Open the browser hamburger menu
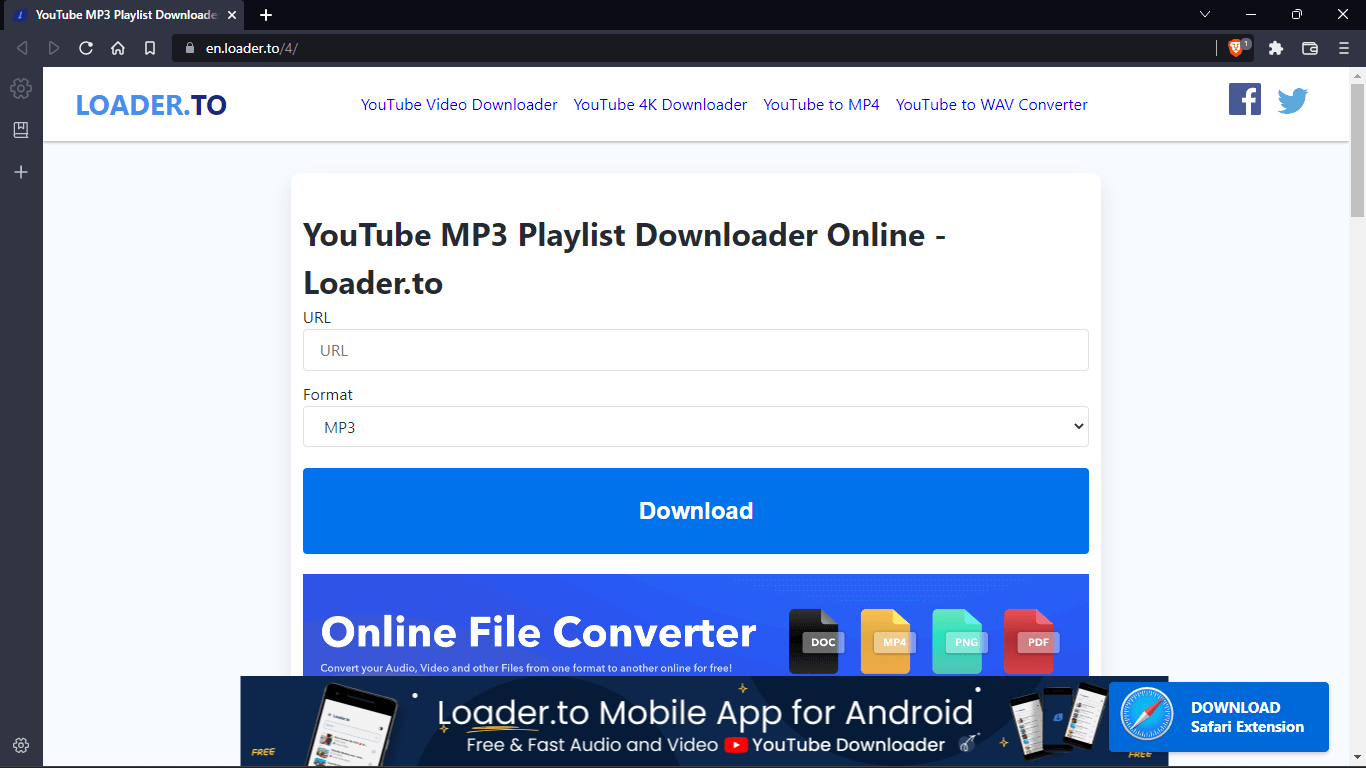The height and width of the screenshot is (768, 1366). tap(1343, 47)
